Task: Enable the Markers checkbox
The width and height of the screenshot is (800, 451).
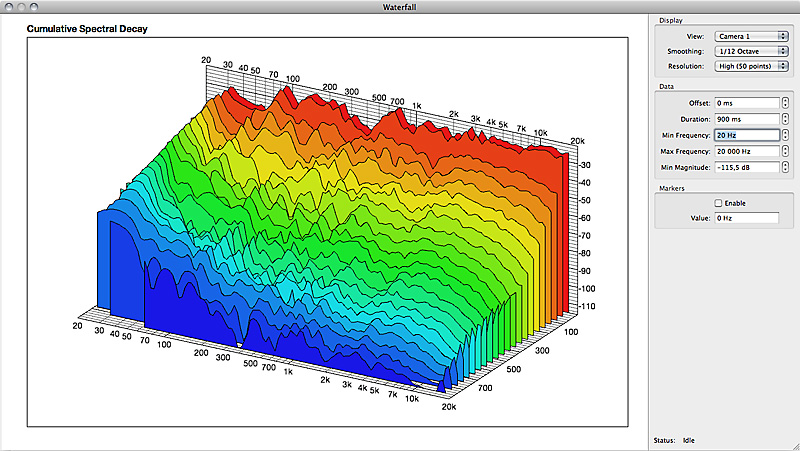Action: pyautogui.click(x=717, y=203)
